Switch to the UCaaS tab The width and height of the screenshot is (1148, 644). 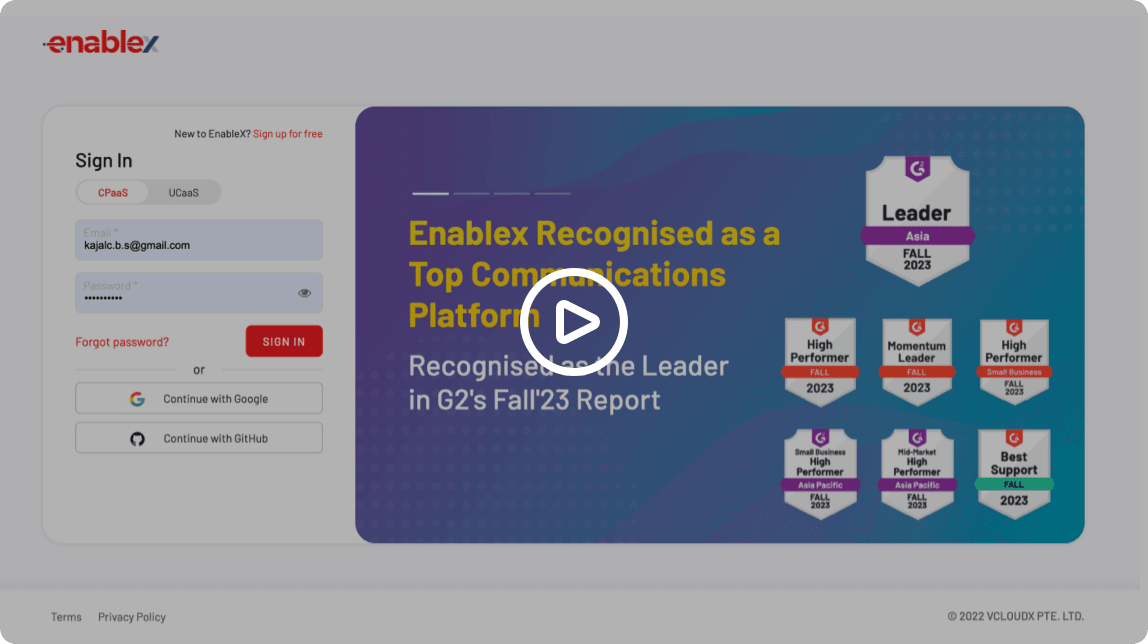[183, 192]
